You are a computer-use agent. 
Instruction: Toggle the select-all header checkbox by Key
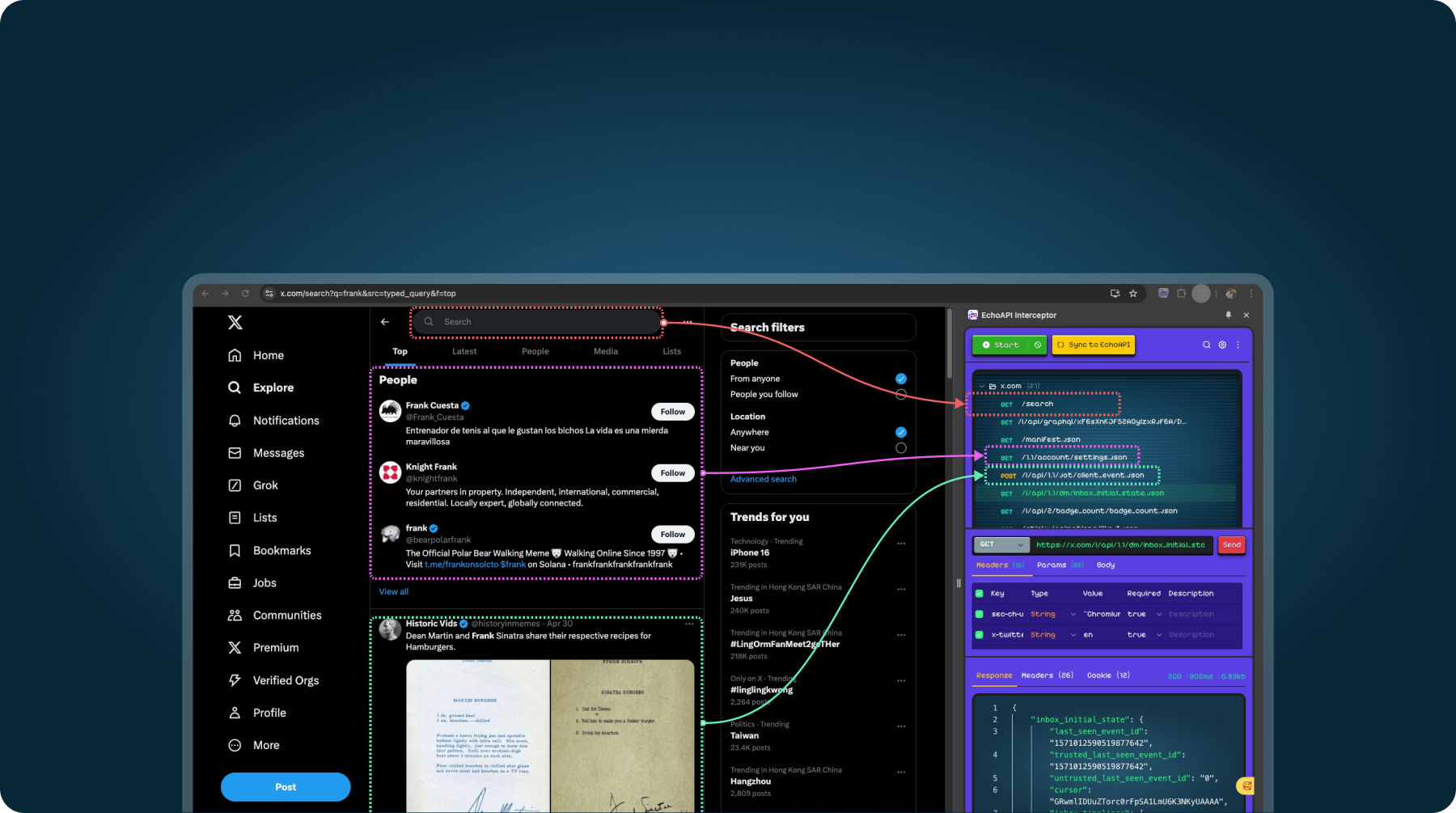980,594
